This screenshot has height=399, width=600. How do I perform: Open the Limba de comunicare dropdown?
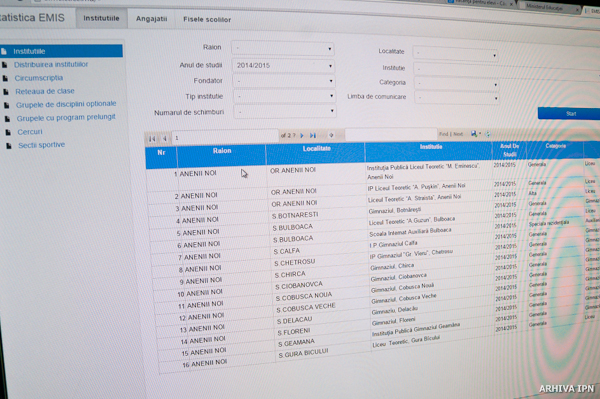coord(457,98)
